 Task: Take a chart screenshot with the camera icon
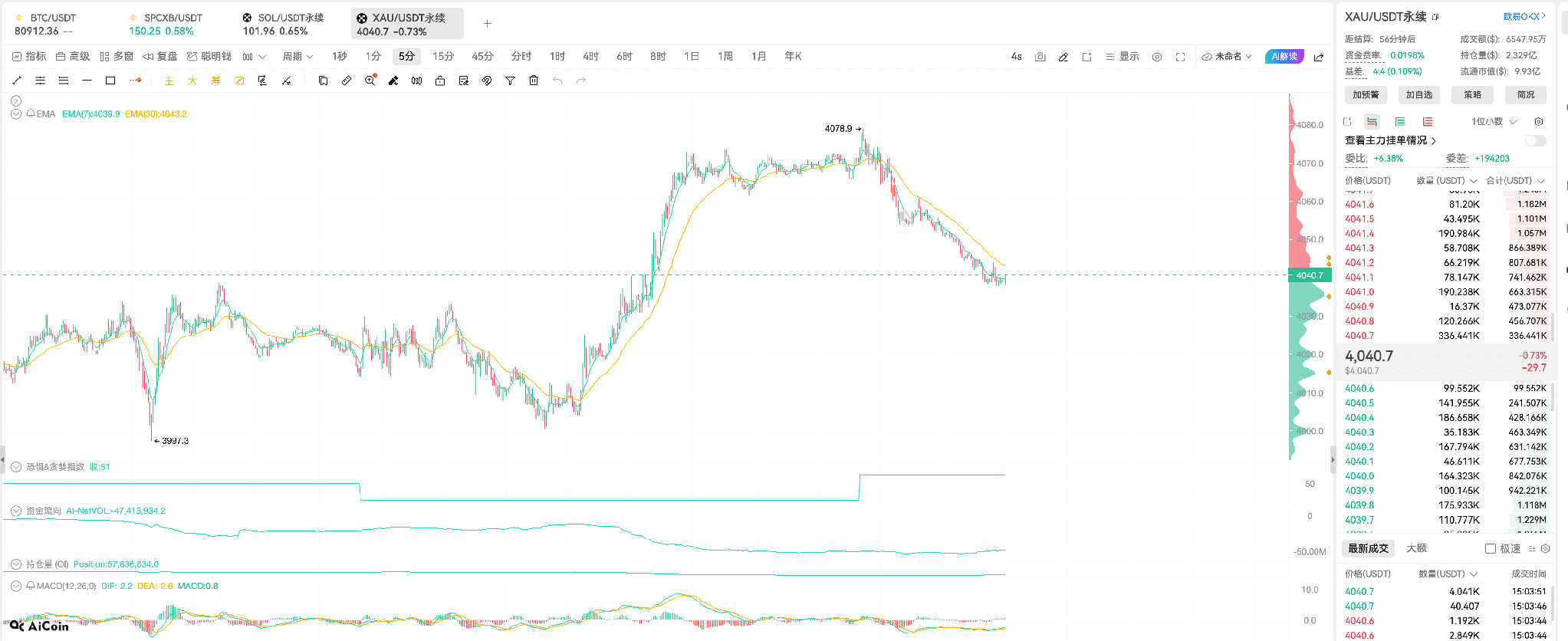tap(1040, 57)
